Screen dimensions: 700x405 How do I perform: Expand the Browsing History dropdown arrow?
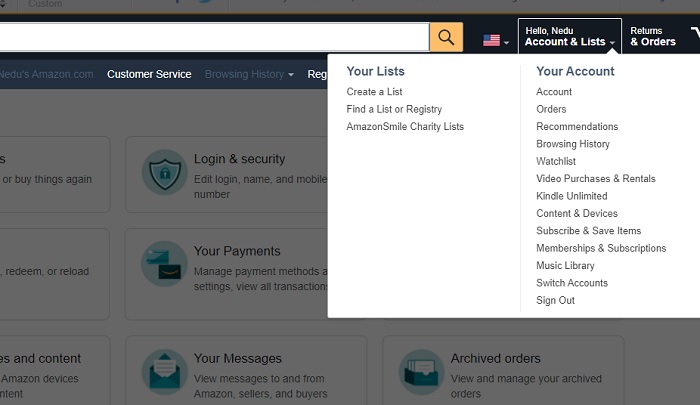[x=291, y=75]
